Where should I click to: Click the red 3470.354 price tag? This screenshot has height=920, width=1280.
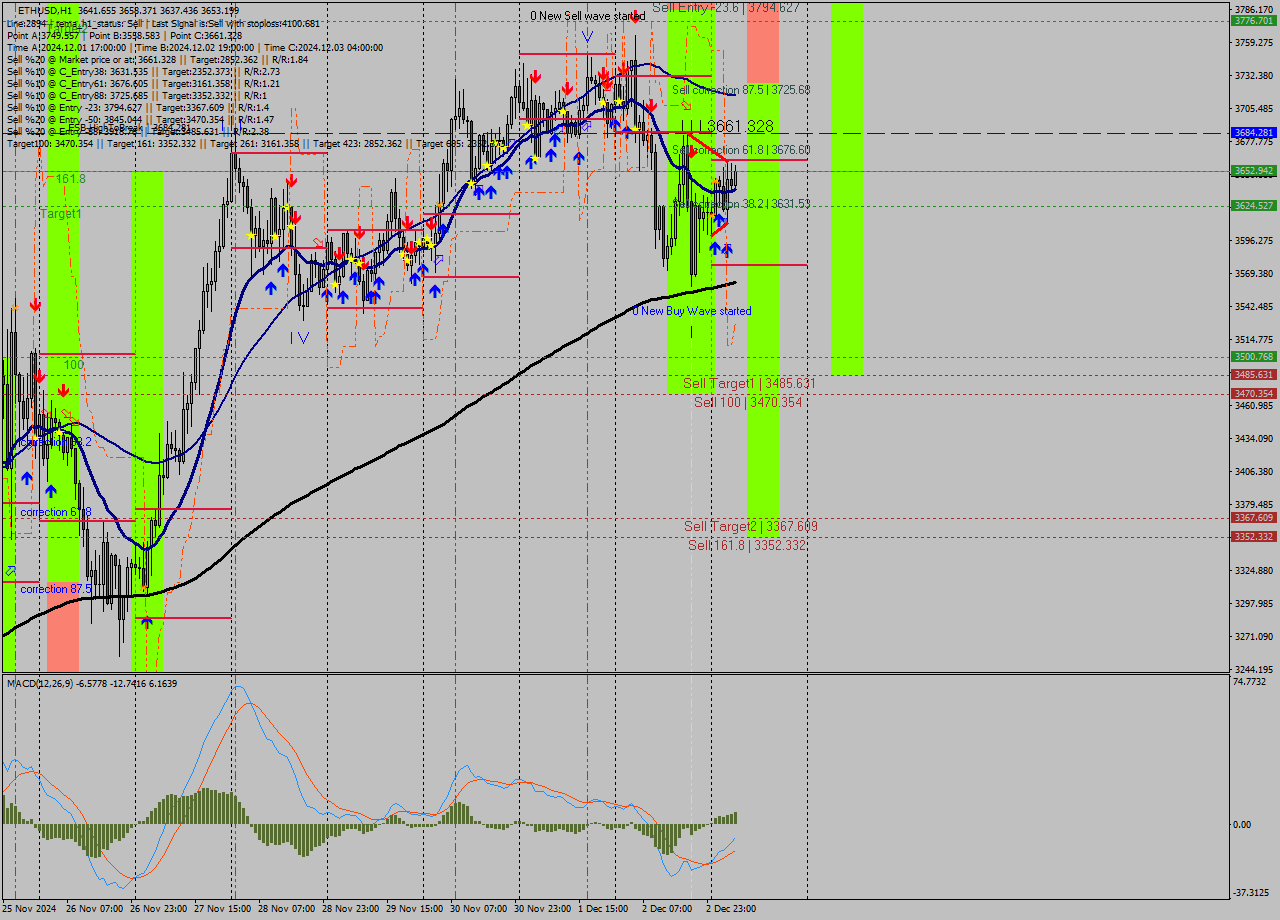(1254, 394)
